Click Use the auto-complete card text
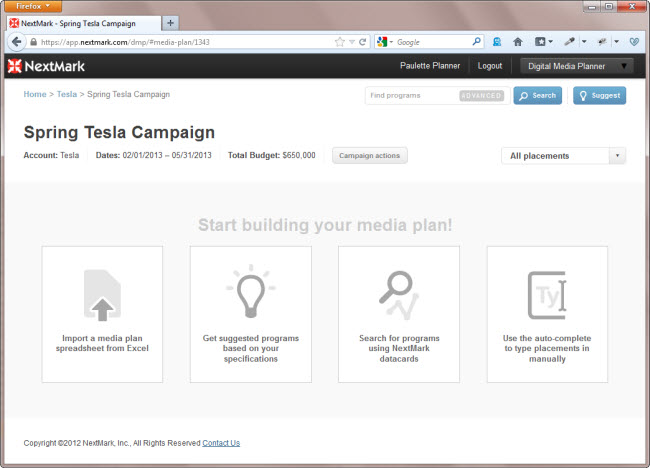Screen dimensions: 650x468 [547, 348]
